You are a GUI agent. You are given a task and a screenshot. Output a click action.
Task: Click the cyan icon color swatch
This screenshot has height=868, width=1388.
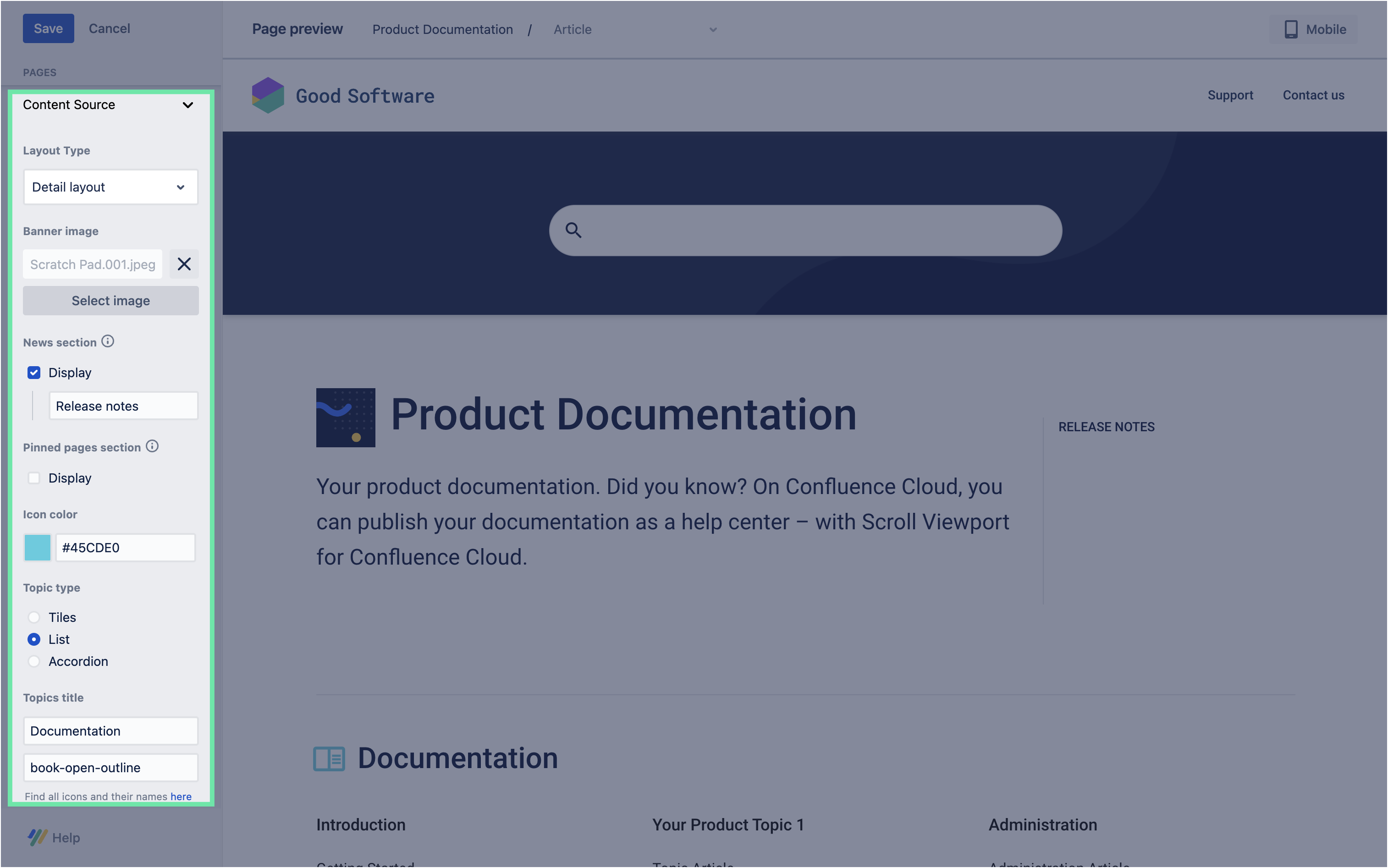(37, 548)
